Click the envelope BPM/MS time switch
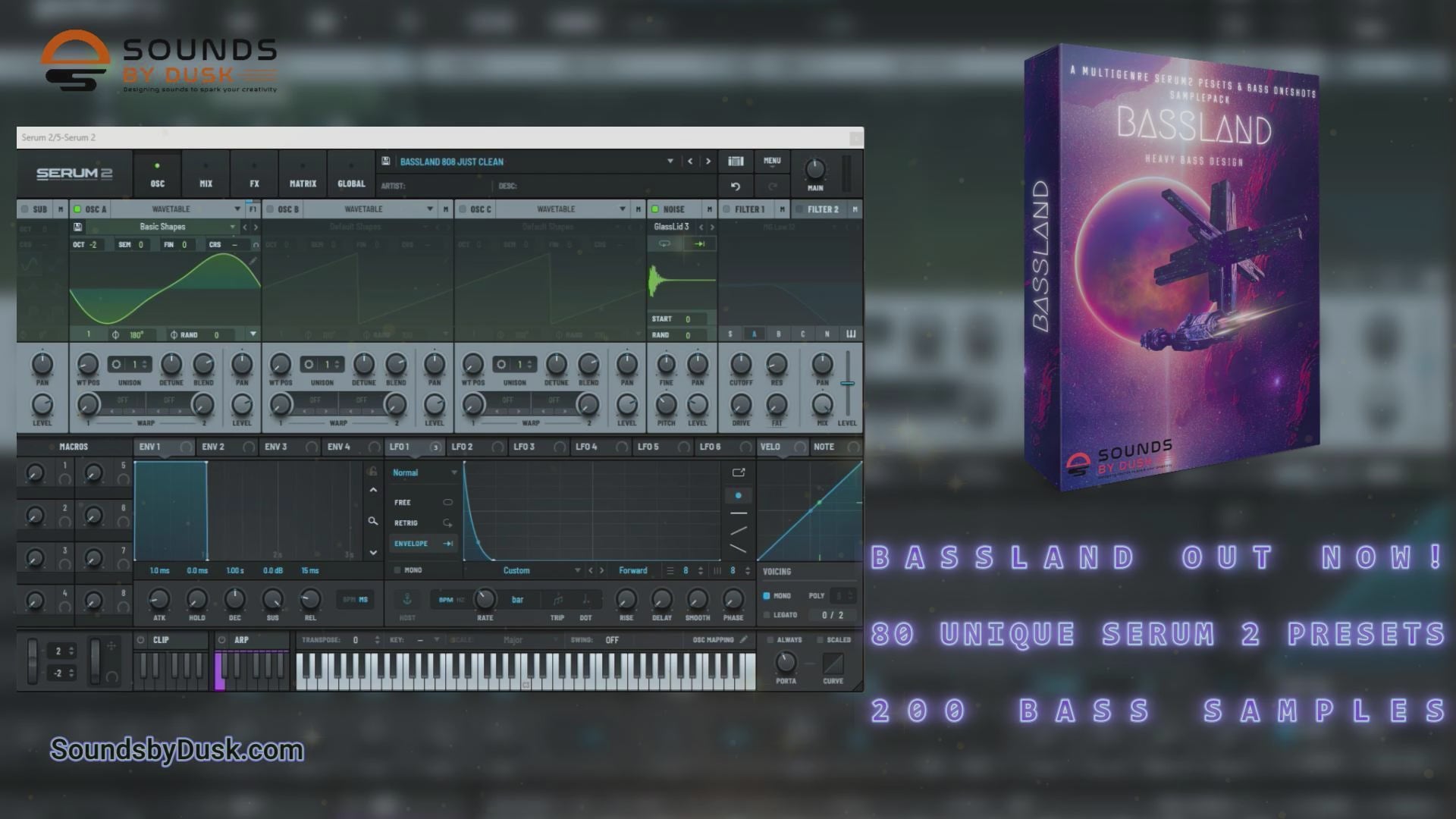 (x=355, y=599)
